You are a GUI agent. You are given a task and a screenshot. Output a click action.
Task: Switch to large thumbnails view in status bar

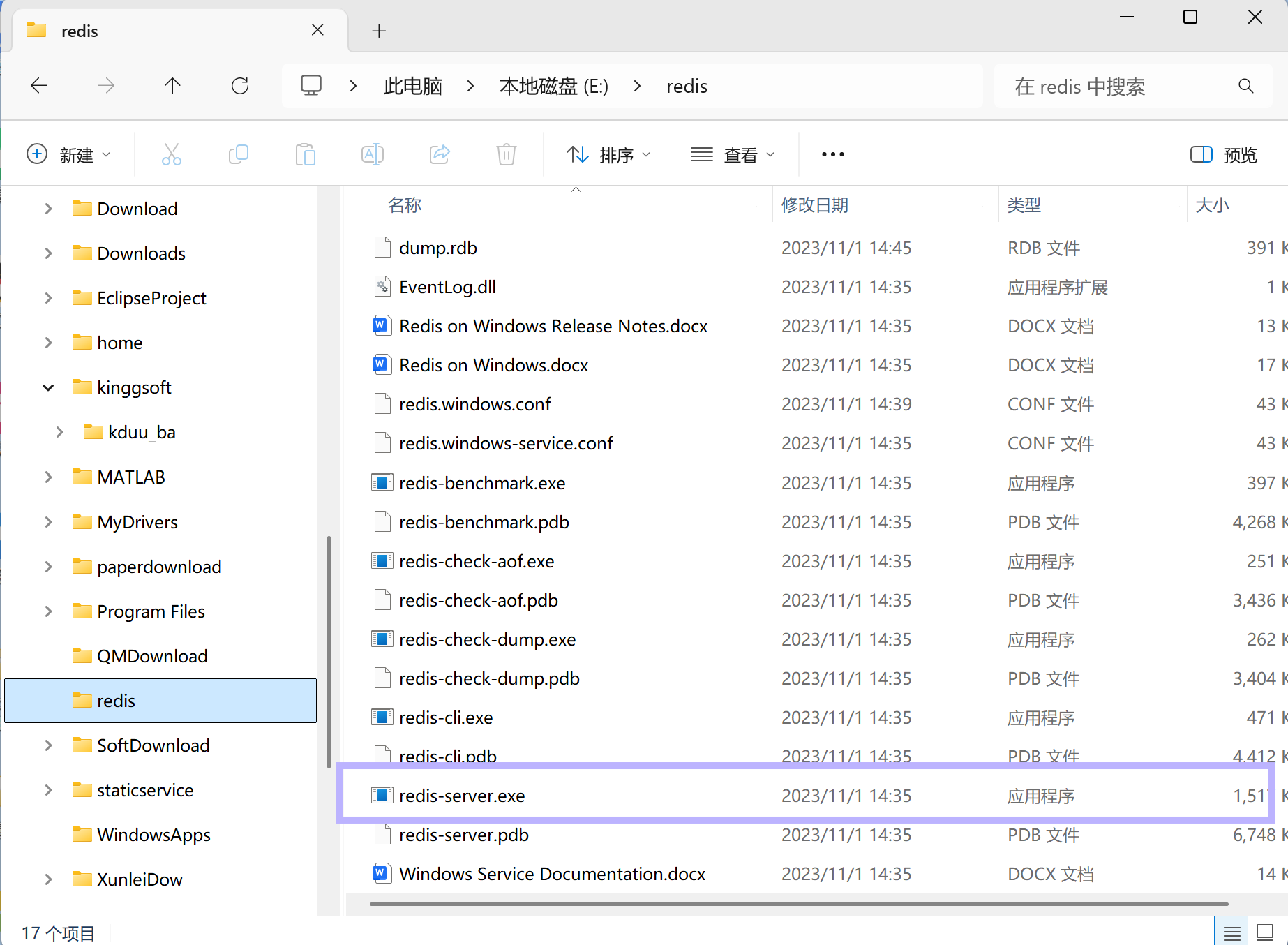click(x=1265, y=932)
